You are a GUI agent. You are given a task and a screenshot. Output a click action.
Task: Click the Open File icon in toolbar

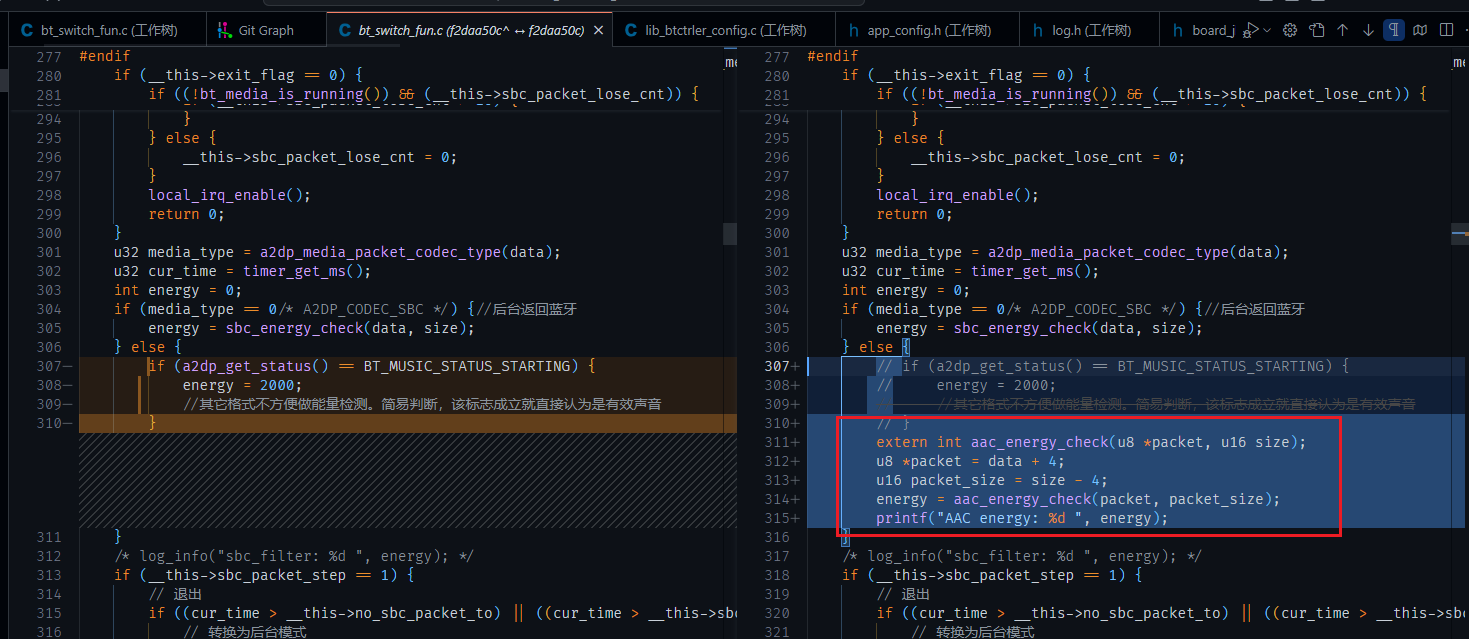click(x=1317, y=30)
